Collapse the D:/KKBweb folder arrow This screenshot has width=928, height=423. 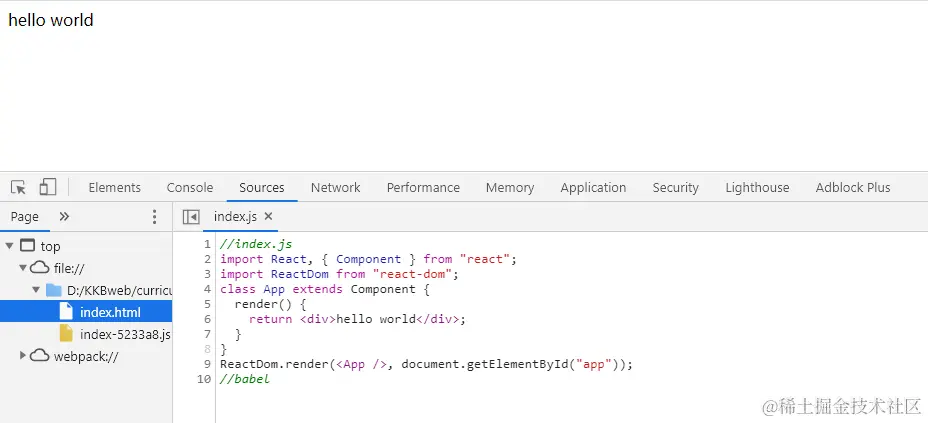36,290
